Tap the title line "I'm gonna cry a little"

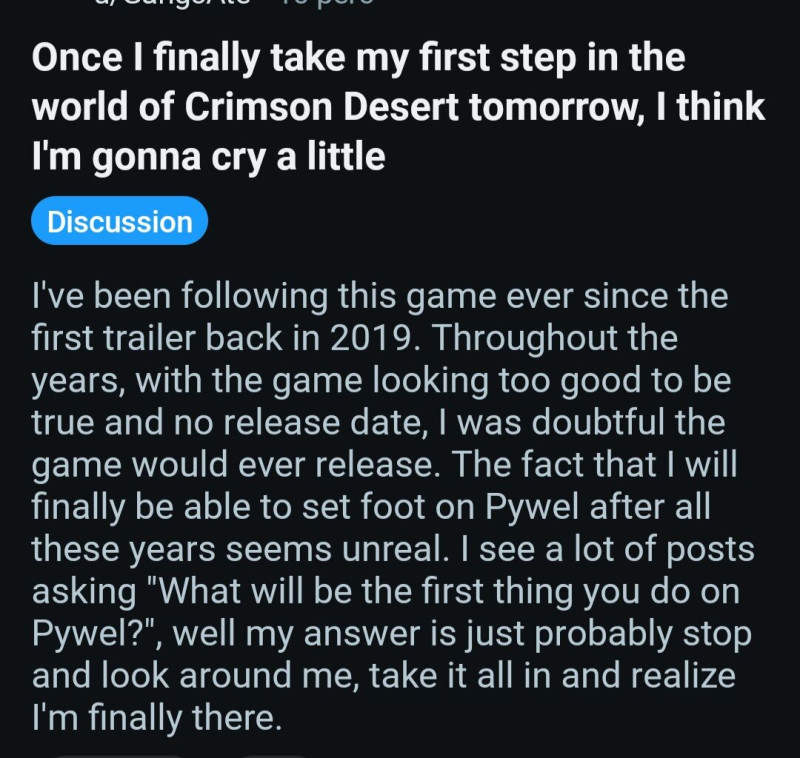click(208, 157)
